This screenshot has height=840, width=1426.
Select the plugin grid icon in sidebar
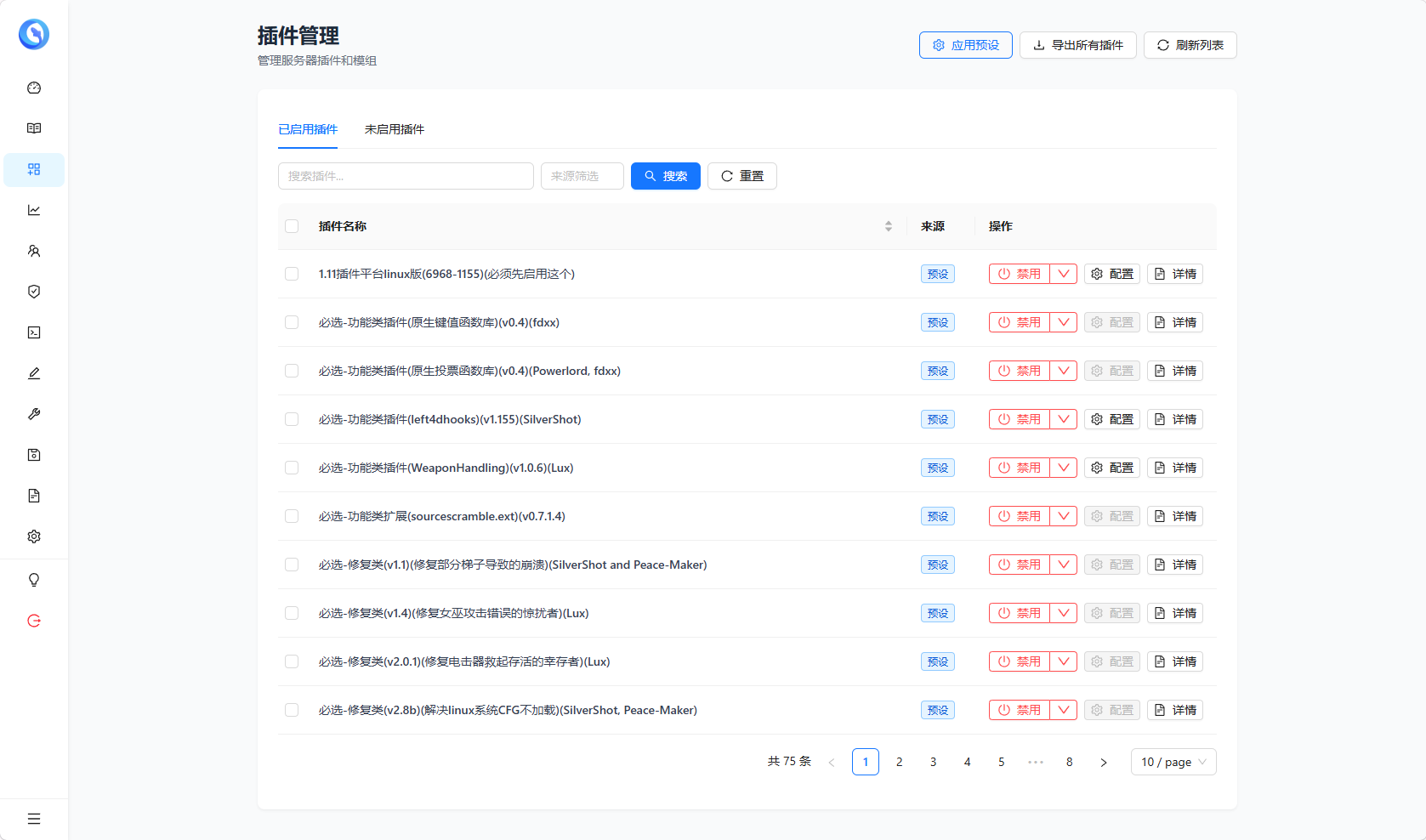[34, 169]
